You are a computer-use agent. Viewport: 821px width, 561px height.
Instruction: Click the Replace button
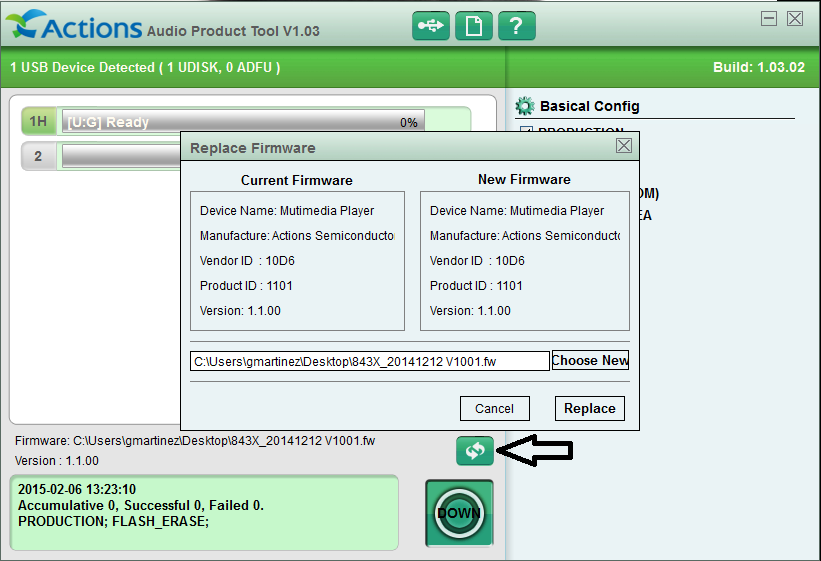coord(589,408)
